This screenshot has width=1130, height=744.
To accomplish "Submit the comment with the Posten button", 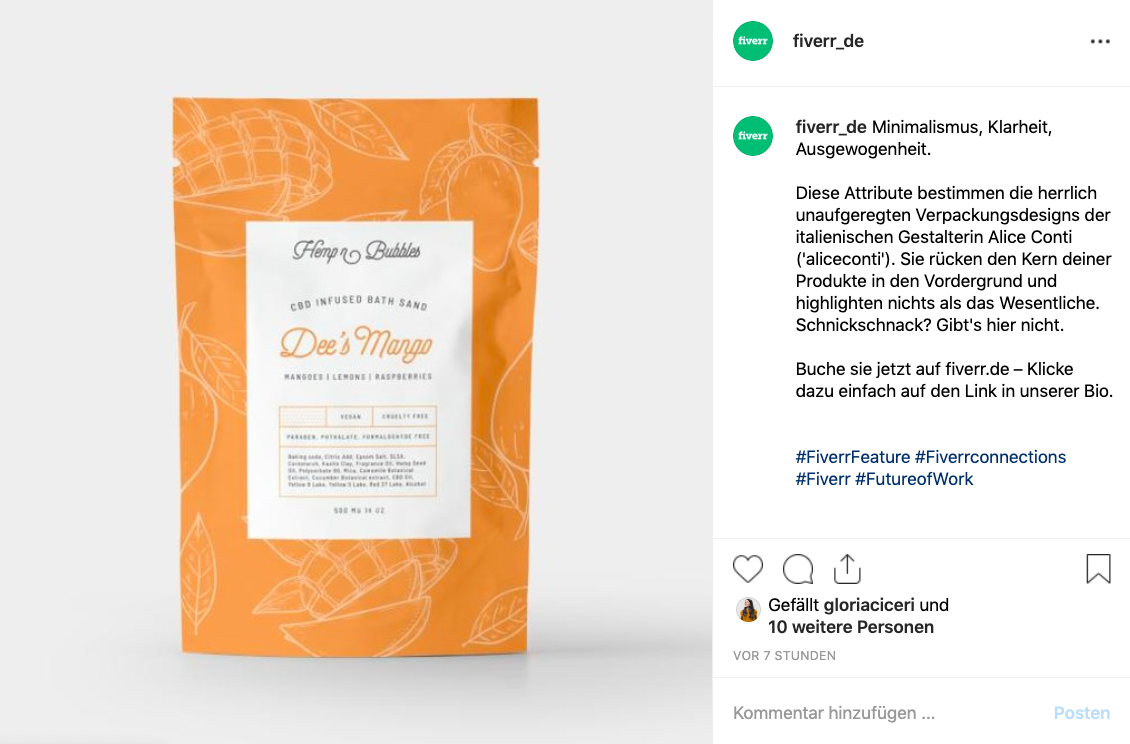I will pyautogui.click(x=1081, y=713).
